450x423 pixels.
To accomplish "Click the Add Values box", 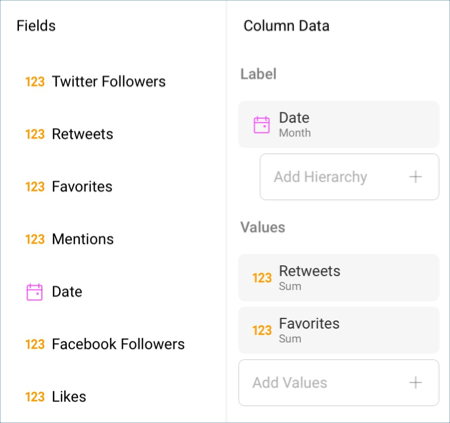I will tap(339, 383).
